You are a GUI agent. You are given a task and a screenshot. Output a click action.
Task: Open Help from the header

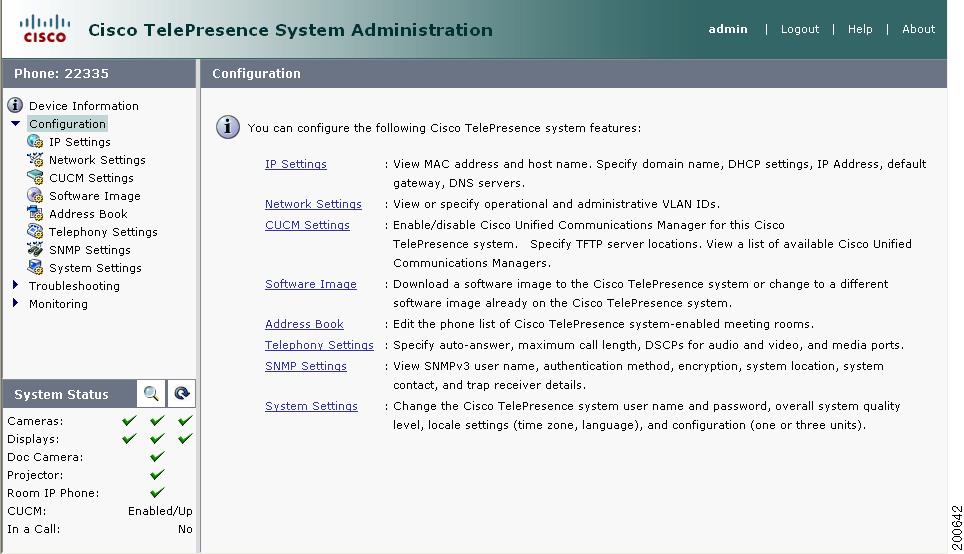(x=860, y=29)
